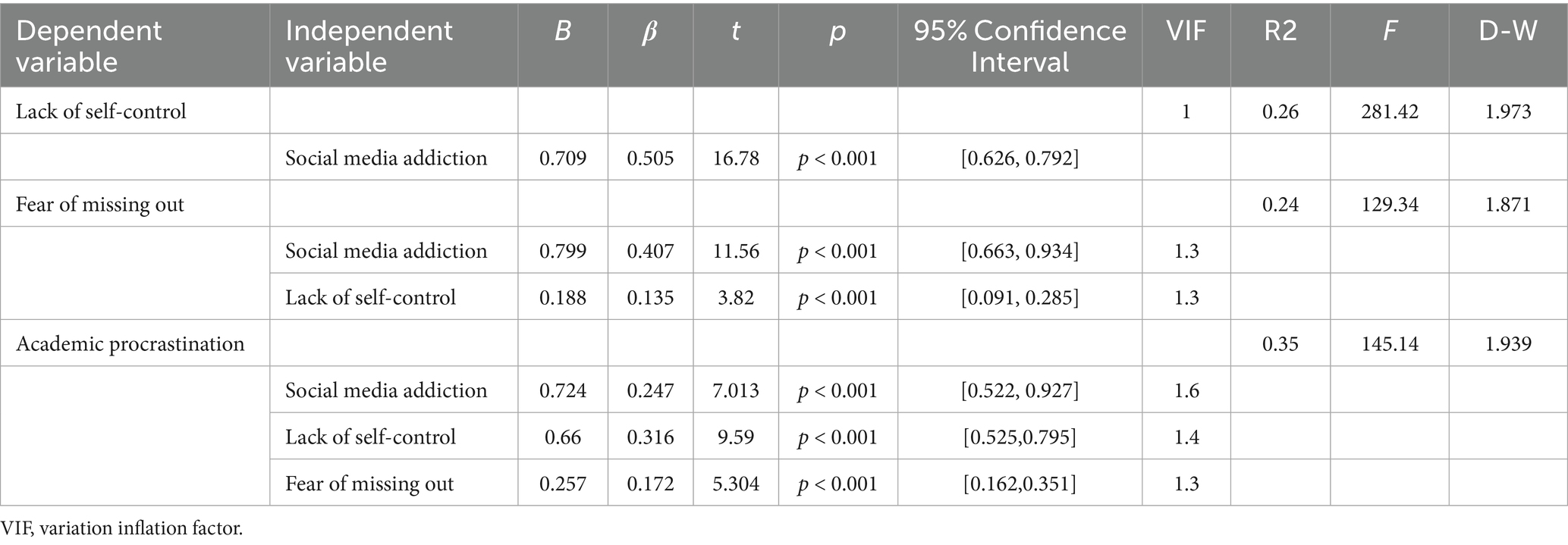The width and height of the screenshot is (1568, 545).
Task: Select the VIF value 1.6
Action: [x=1186, y=390]
